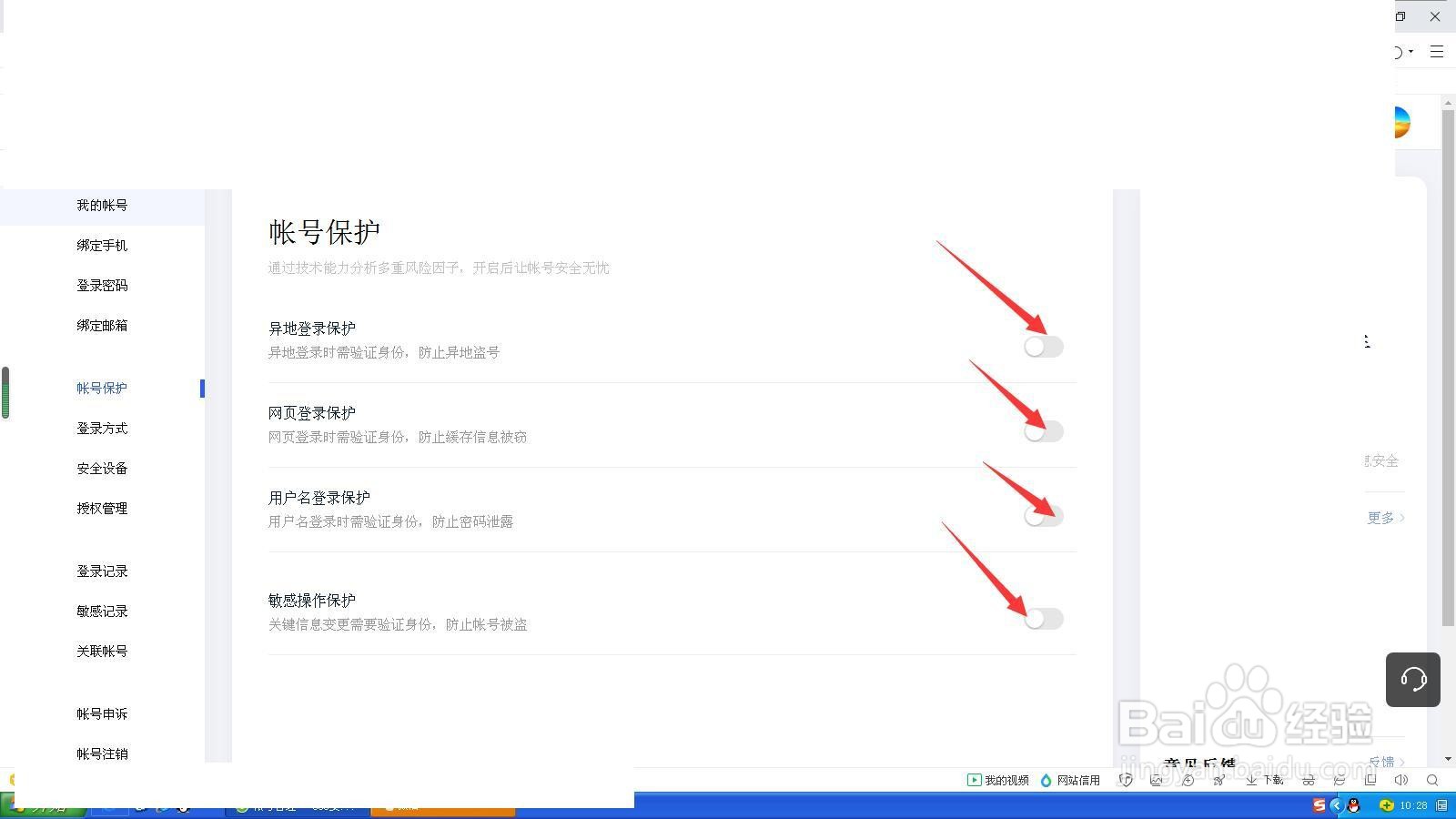Screen dimensions: 1456x819
Task: Open 网站信用 in the status bar
Action: tap(1070, 780)
